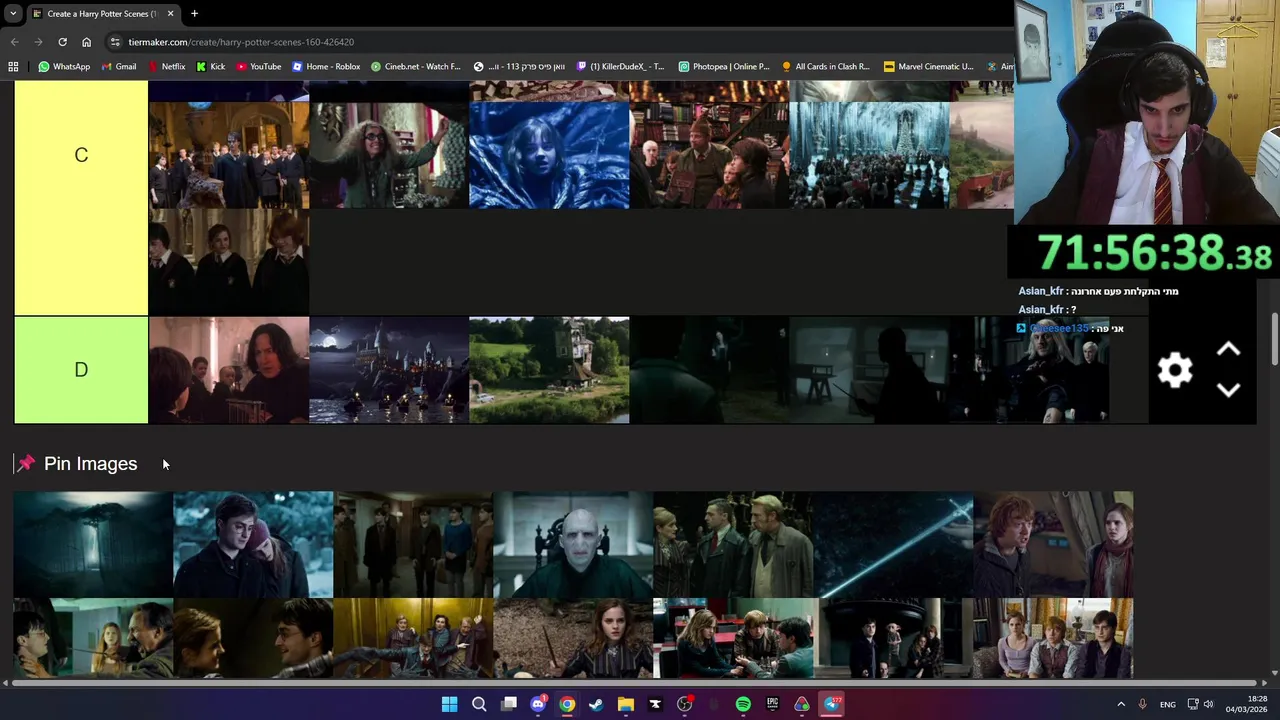The image size is (1280, 720).
Task: Open File Explorer from the taskbar
Action: pyautogui.click(x=626, y=704)
